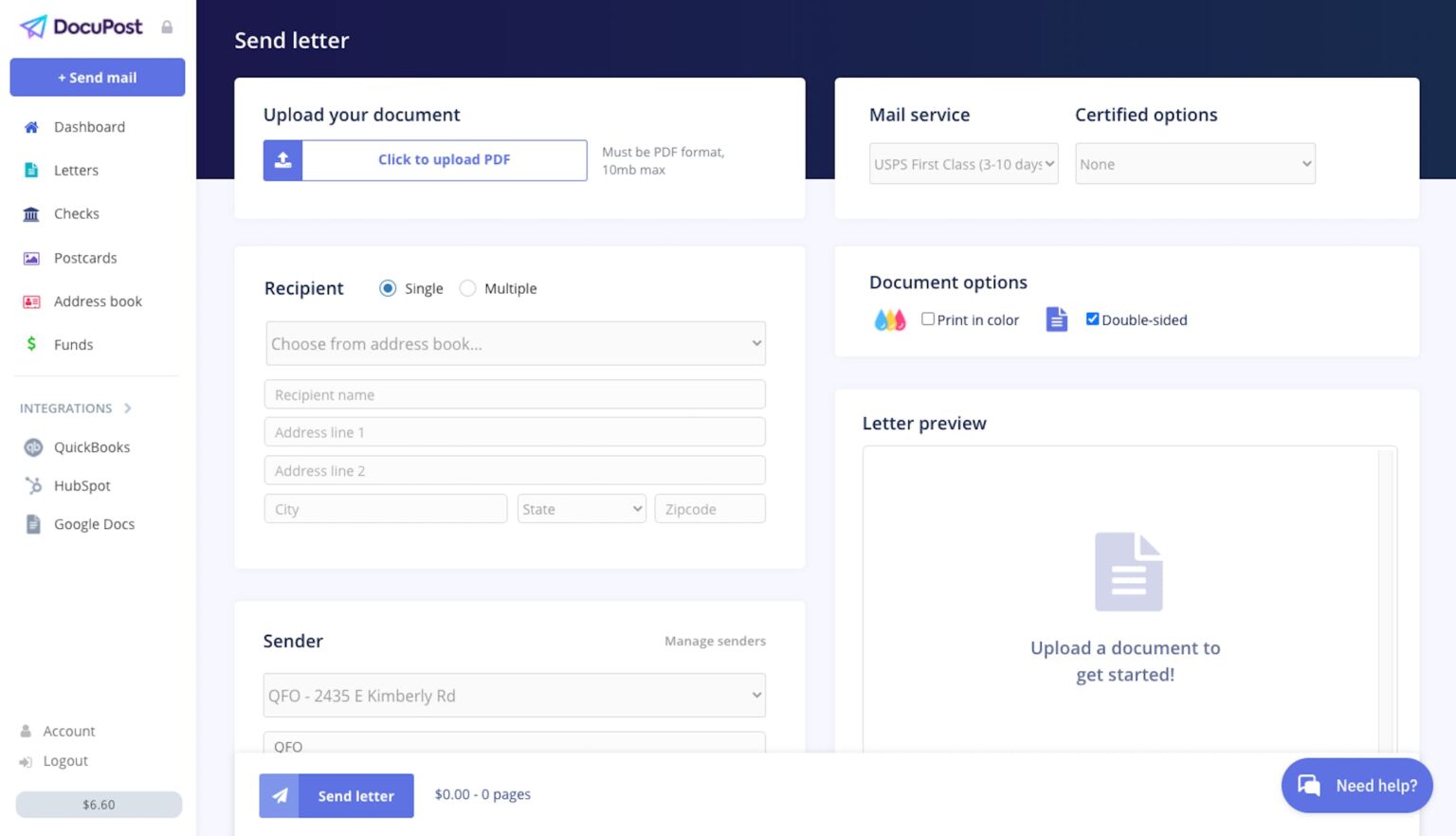Expand the INTEGRATIONS section
This screenshot has height=836, width=1456.
point(128,408)
